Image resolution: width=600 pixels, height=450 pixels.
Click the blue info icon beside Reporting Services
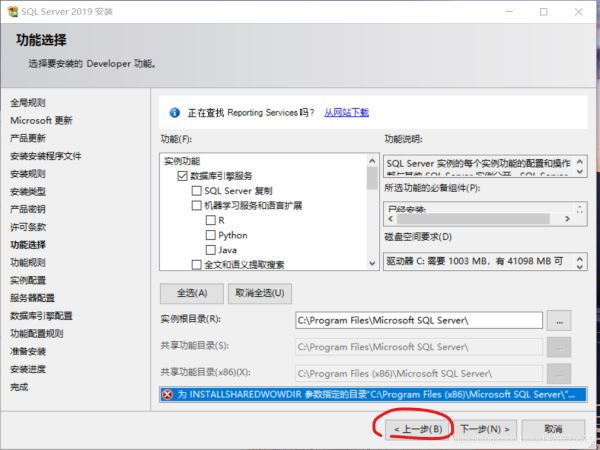(x=175, y=112)
